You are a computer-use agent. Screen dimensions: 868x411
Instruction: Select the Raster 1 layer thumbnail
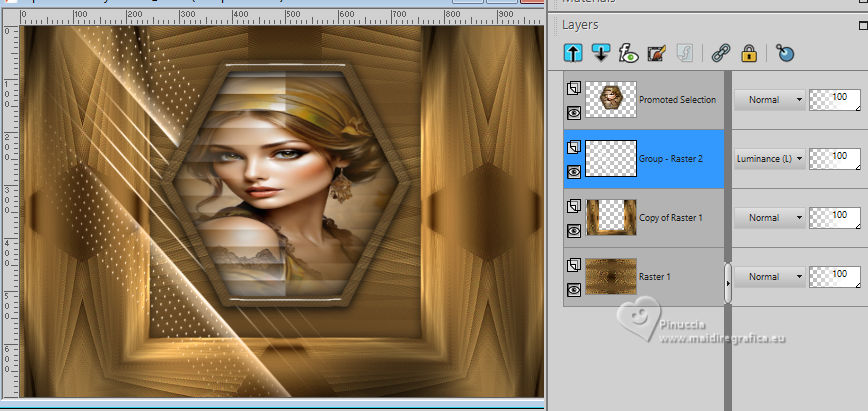(611, 276)
